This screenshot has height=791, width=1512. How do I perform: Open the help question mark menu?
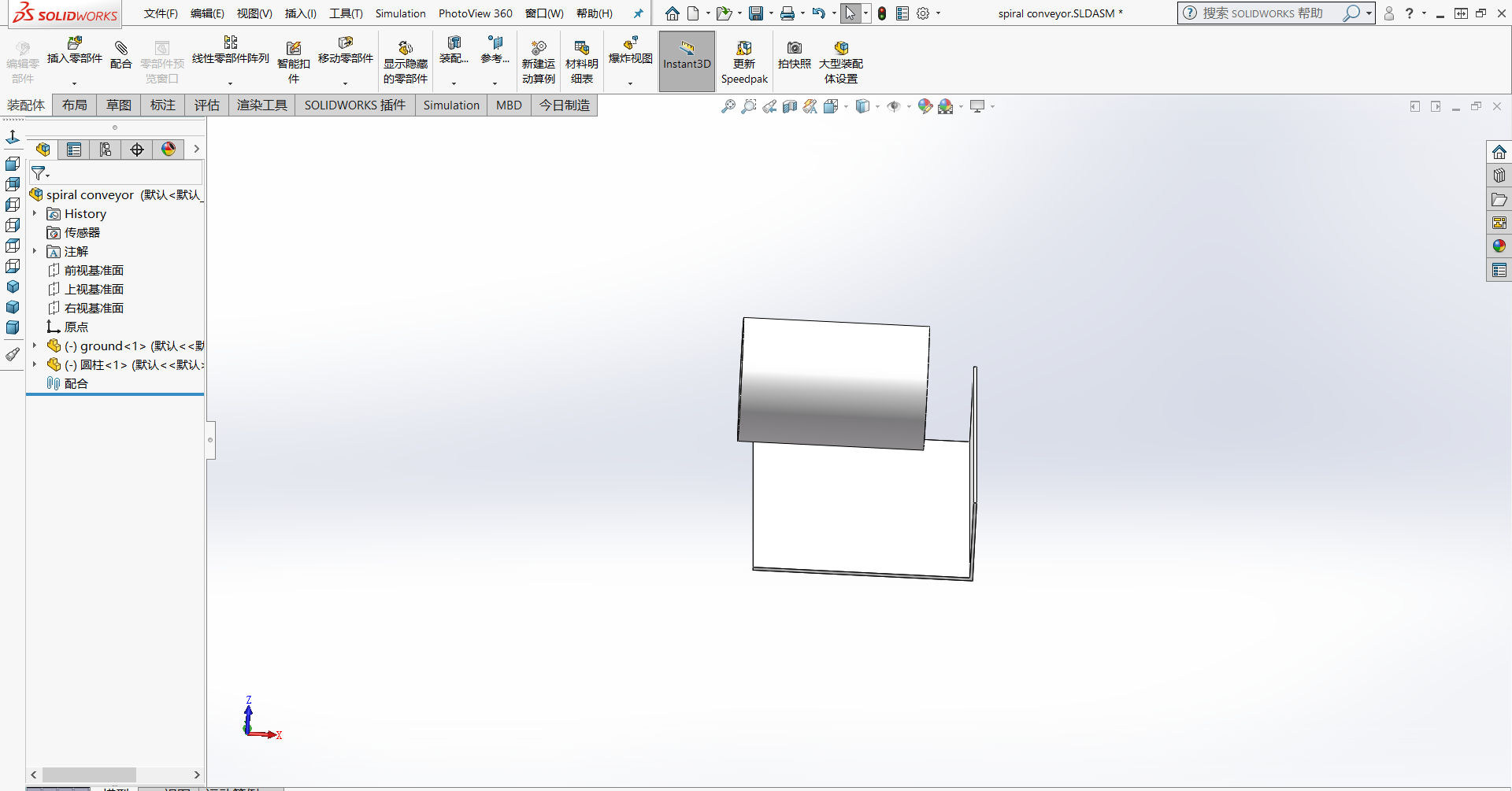[1410, 13]
